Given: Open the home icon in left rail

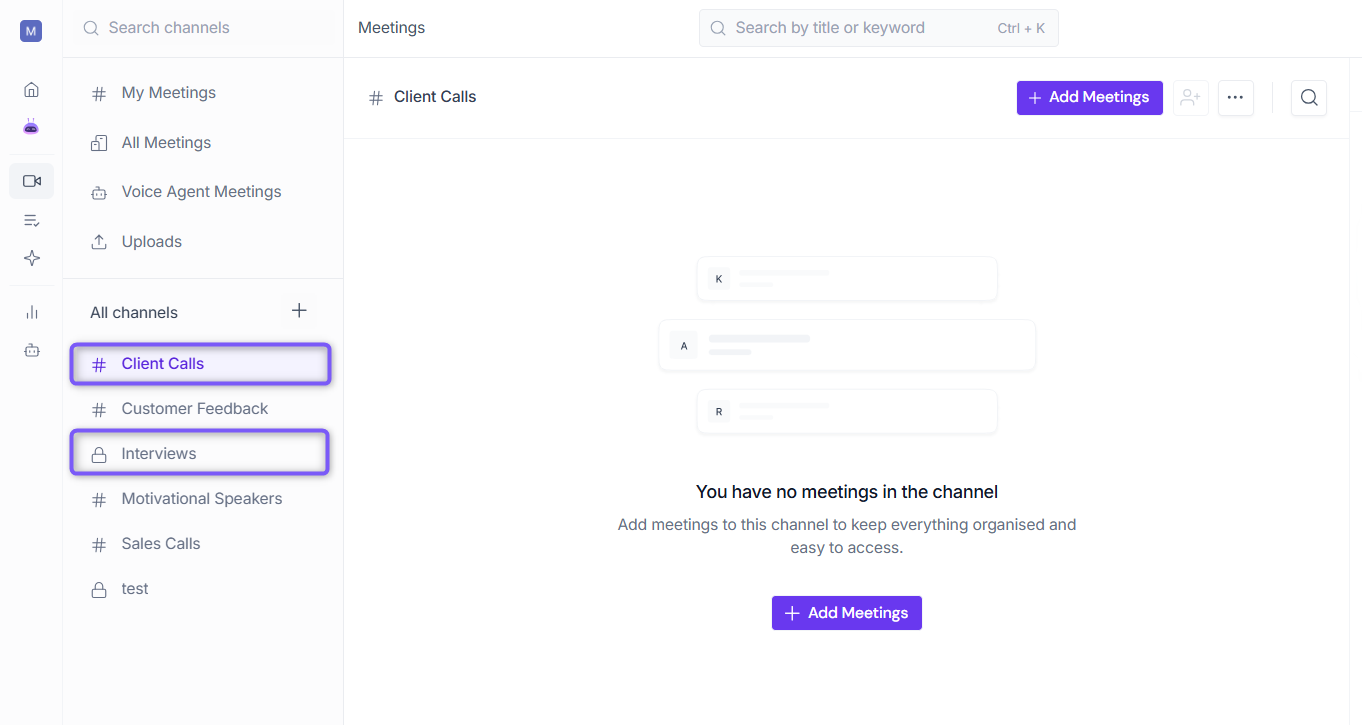Looking at the screenshot, I should click(31, 90).
